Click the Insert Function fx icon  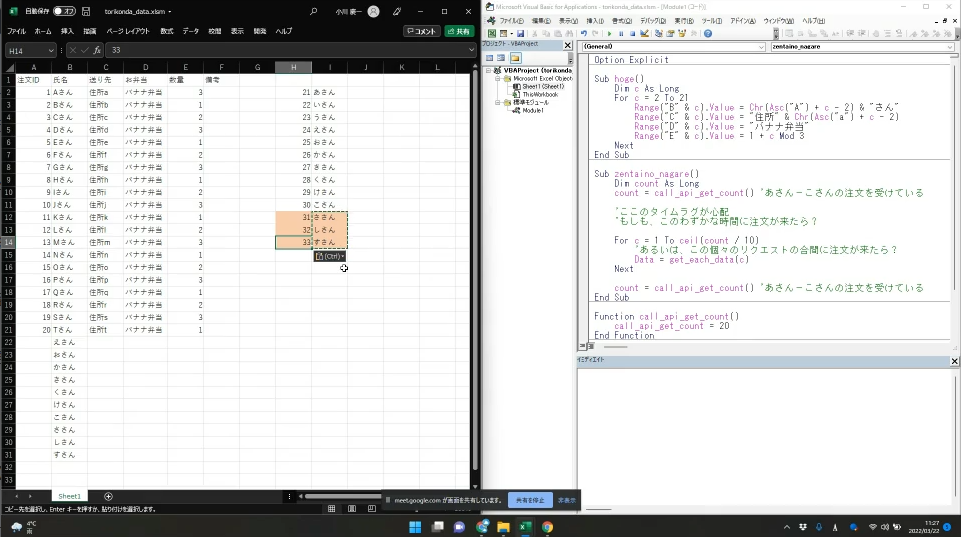point(97,50)
